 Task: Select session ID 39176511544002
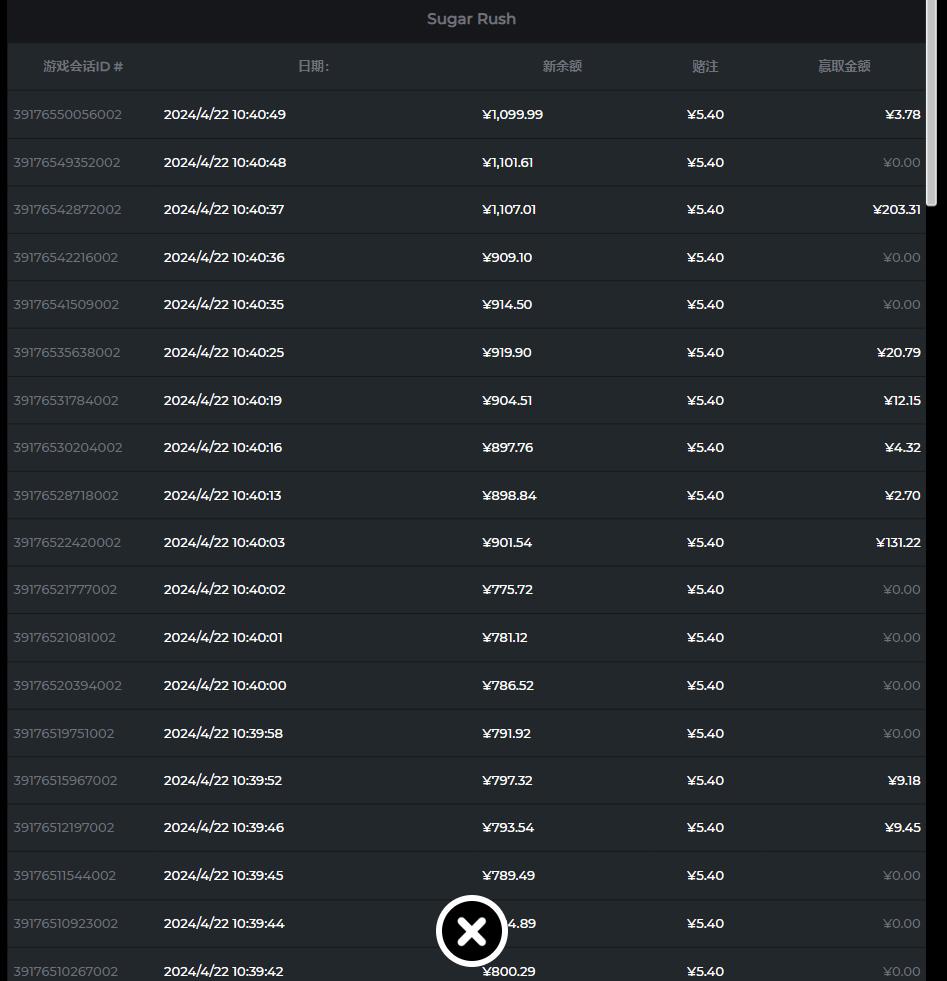click(x=64, y=875)
